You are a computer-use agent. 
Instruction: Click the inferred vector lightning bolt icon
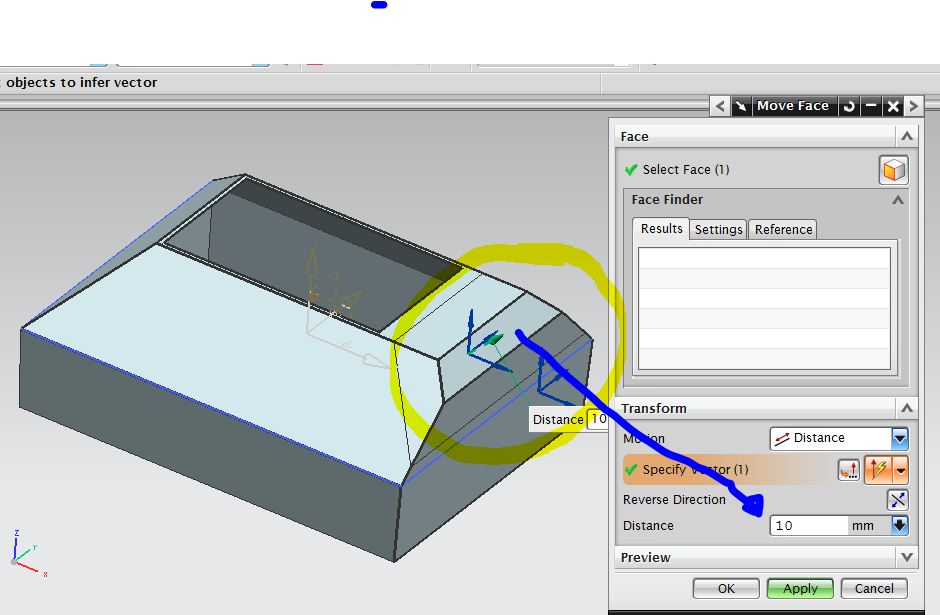[878, 470]
